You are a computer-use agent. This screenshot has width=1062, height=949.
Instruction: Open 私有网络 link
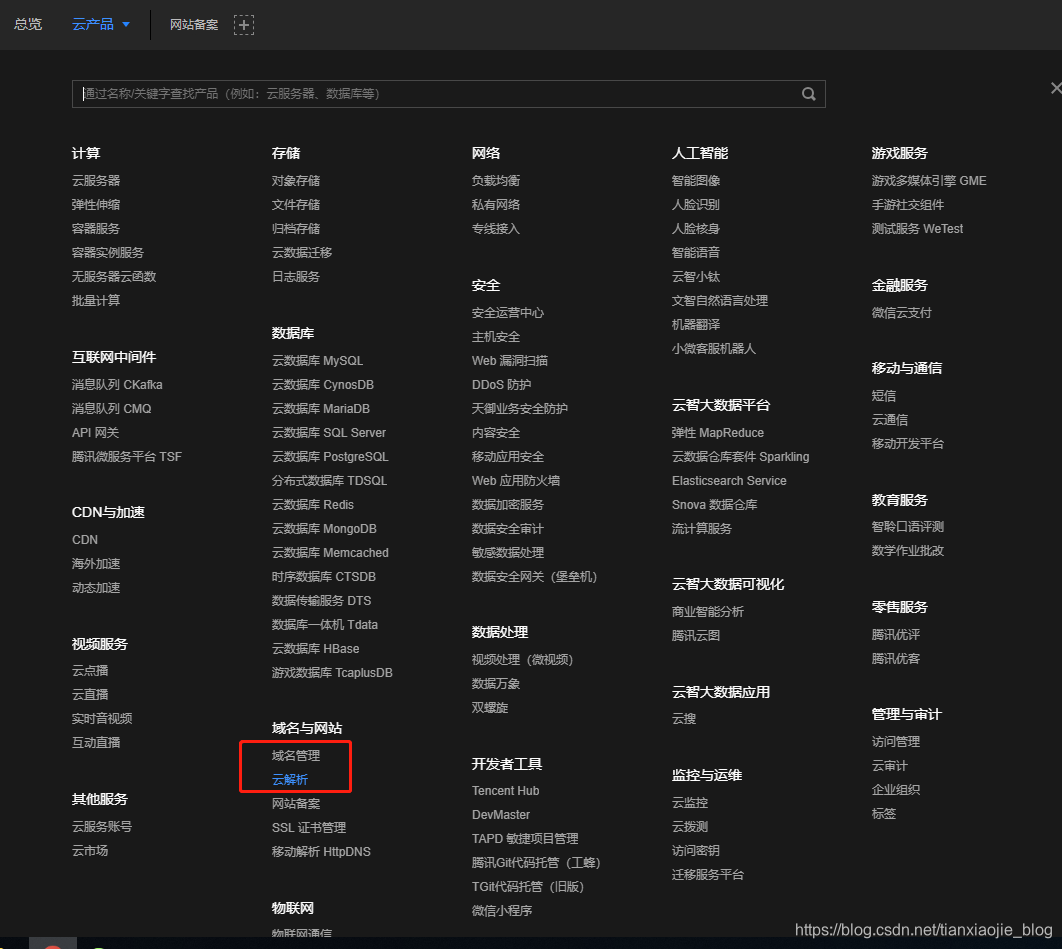(496, 205)
